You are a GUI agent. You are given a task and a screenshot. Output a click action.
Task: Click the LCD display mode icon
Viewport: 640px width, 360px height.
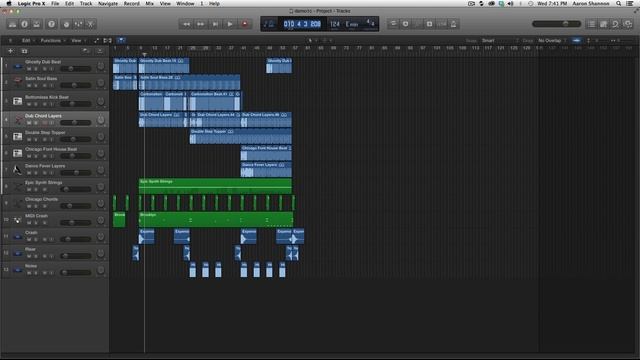click(x=269, y=24)
